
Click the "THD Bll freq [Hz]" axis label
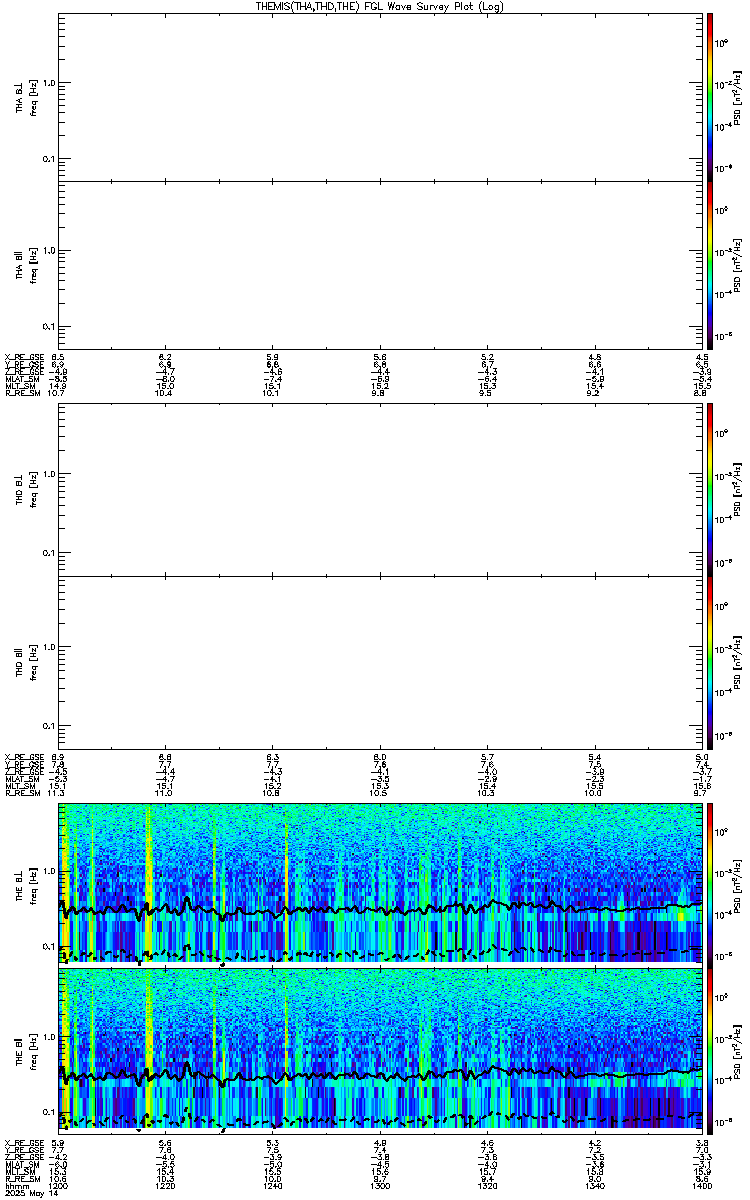27,662
